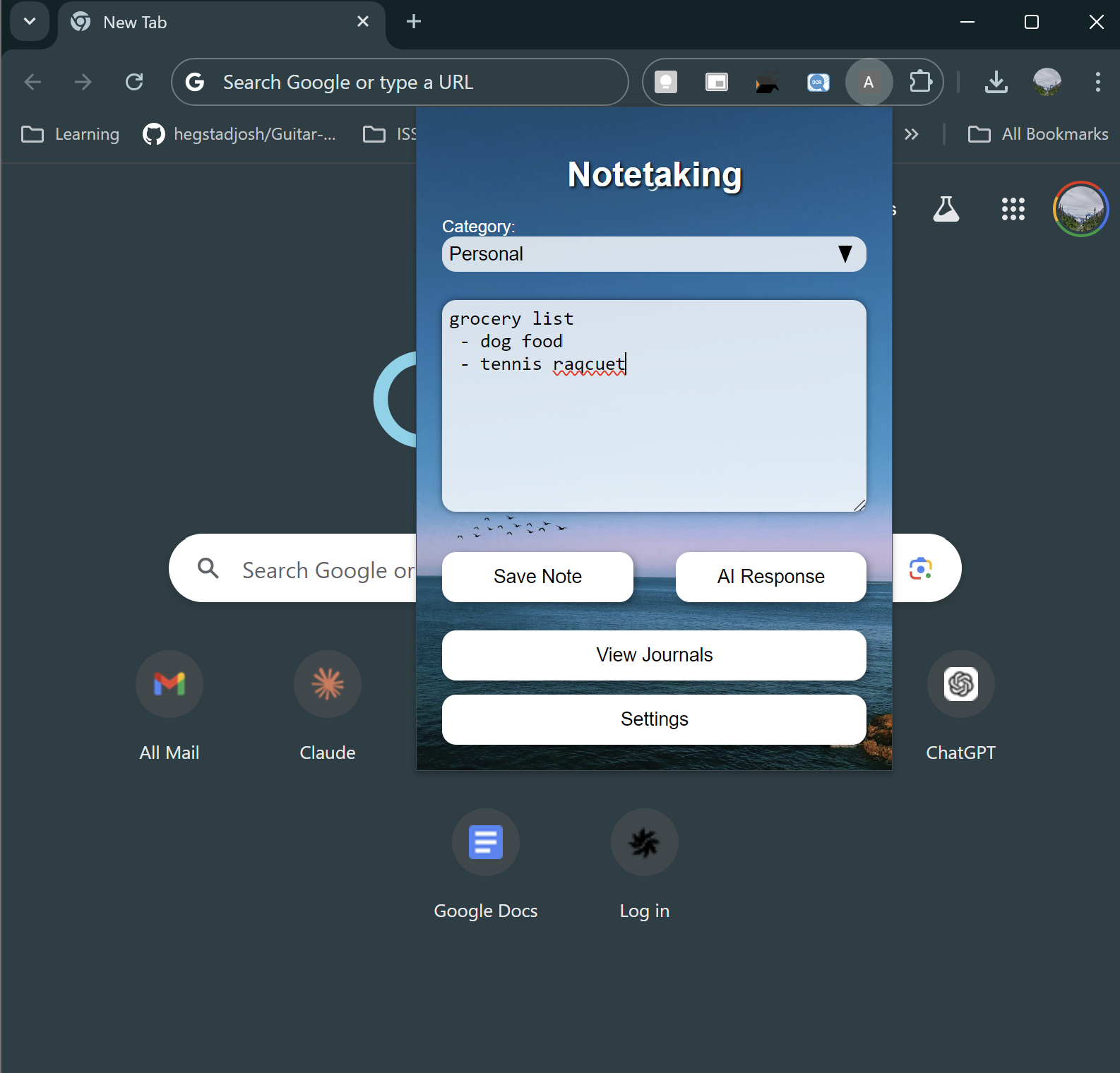Viewport: 1120px width, 1073px height.
Task: Grab the note textarea resize handle
Action: coord(859,505)
